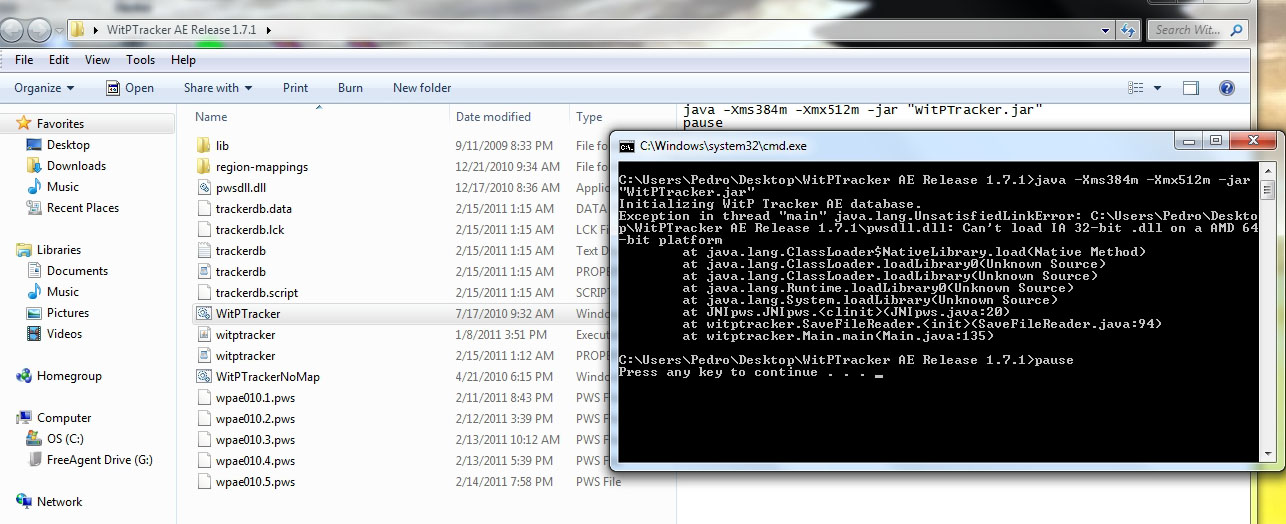Select the wpae010.4.pws file
The height and width of the screenshot is (524, 1286).
pos(255,461)
